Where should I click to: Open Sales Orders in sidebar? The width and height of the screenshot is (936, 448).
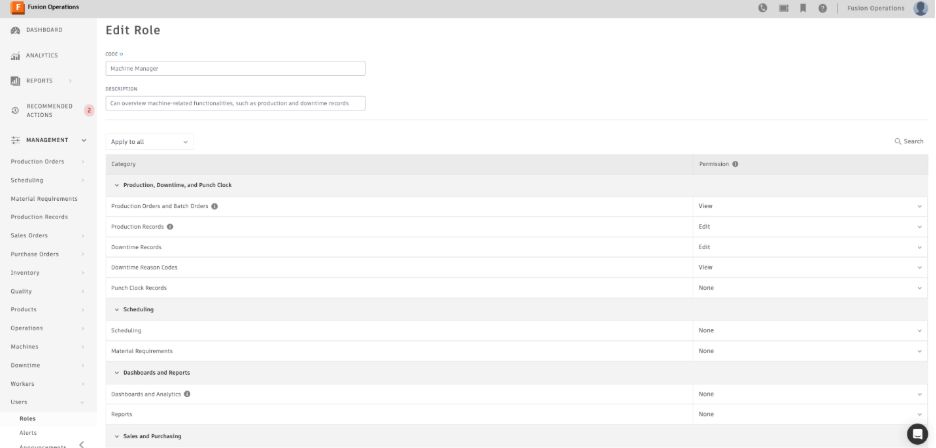[29, 236]
